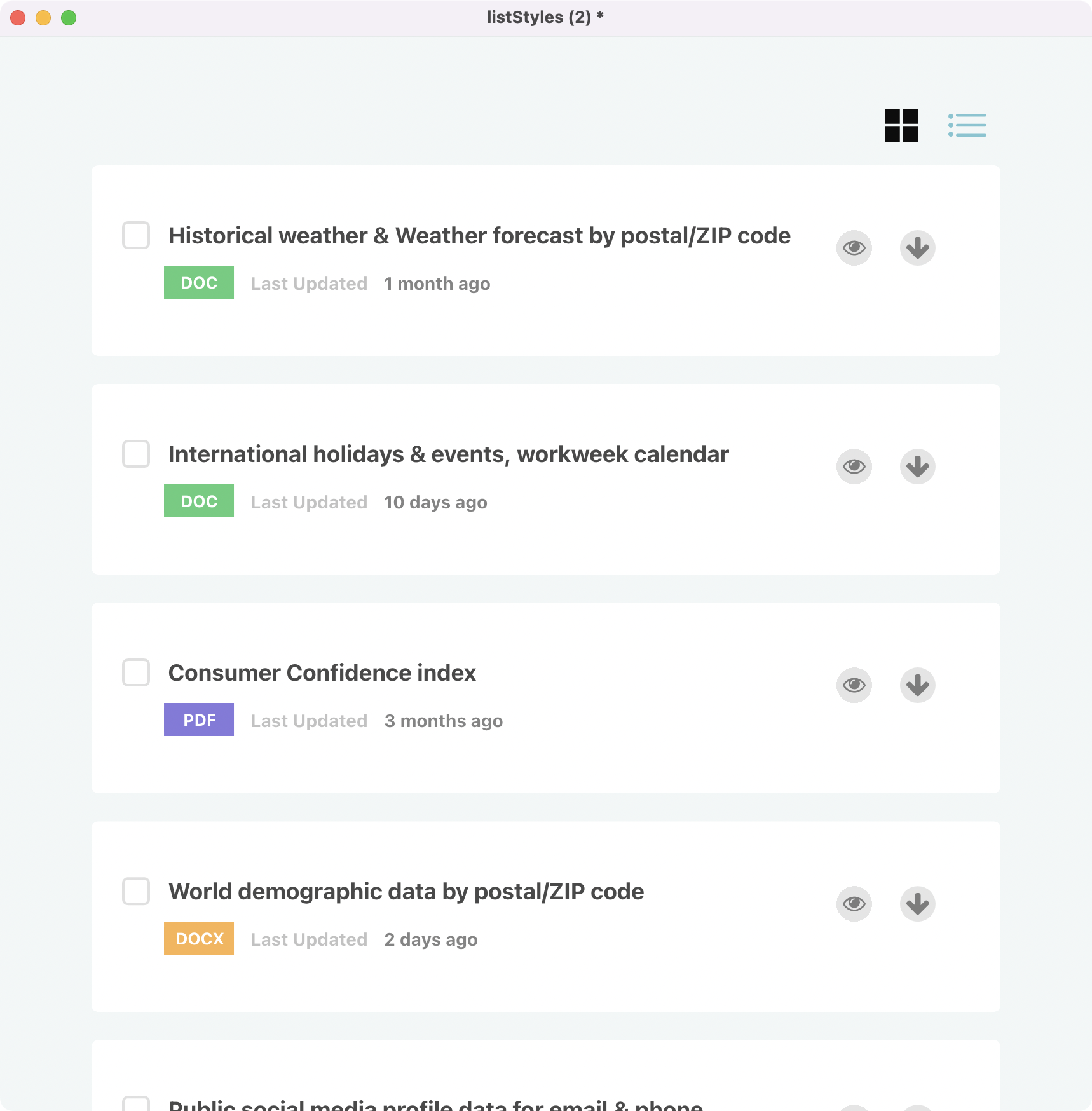This screenshot has height=1111, width=1092.
Task: Download the Consumer Confidence index PDF
Action: pyautogui.click(x=917, y=685)
